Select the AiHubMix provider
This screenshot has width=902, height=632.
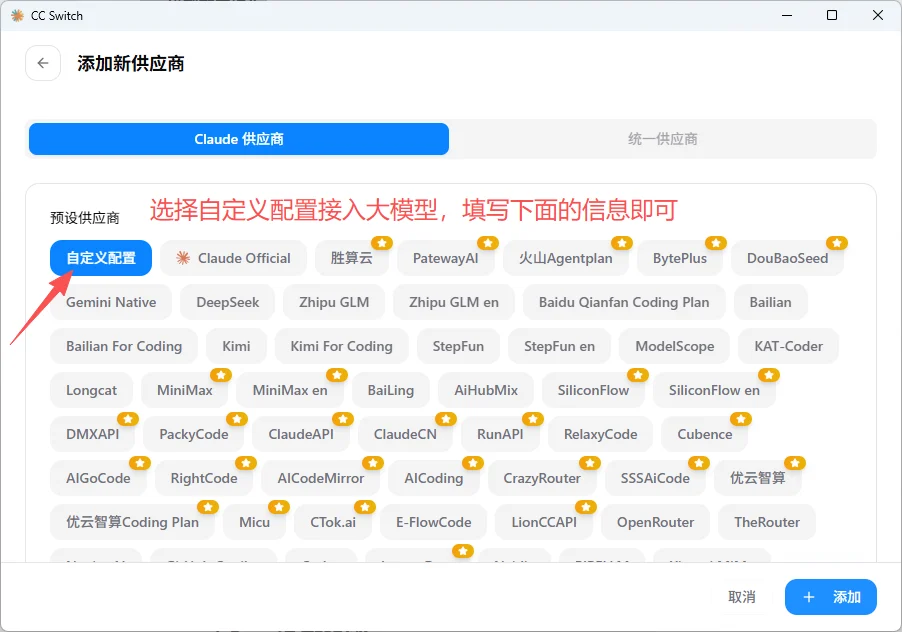point(486,390)
